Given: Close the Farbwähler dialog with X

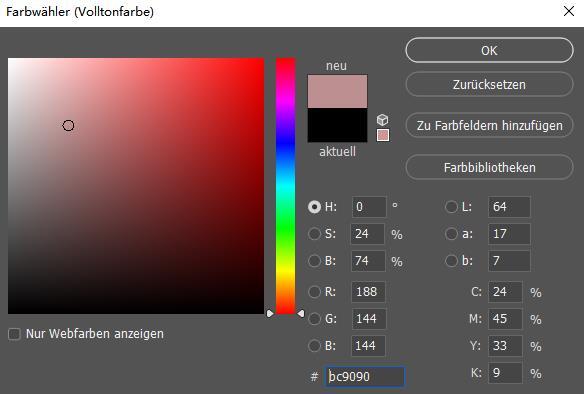Looking at the screenshot, I should tap(569, 11).
